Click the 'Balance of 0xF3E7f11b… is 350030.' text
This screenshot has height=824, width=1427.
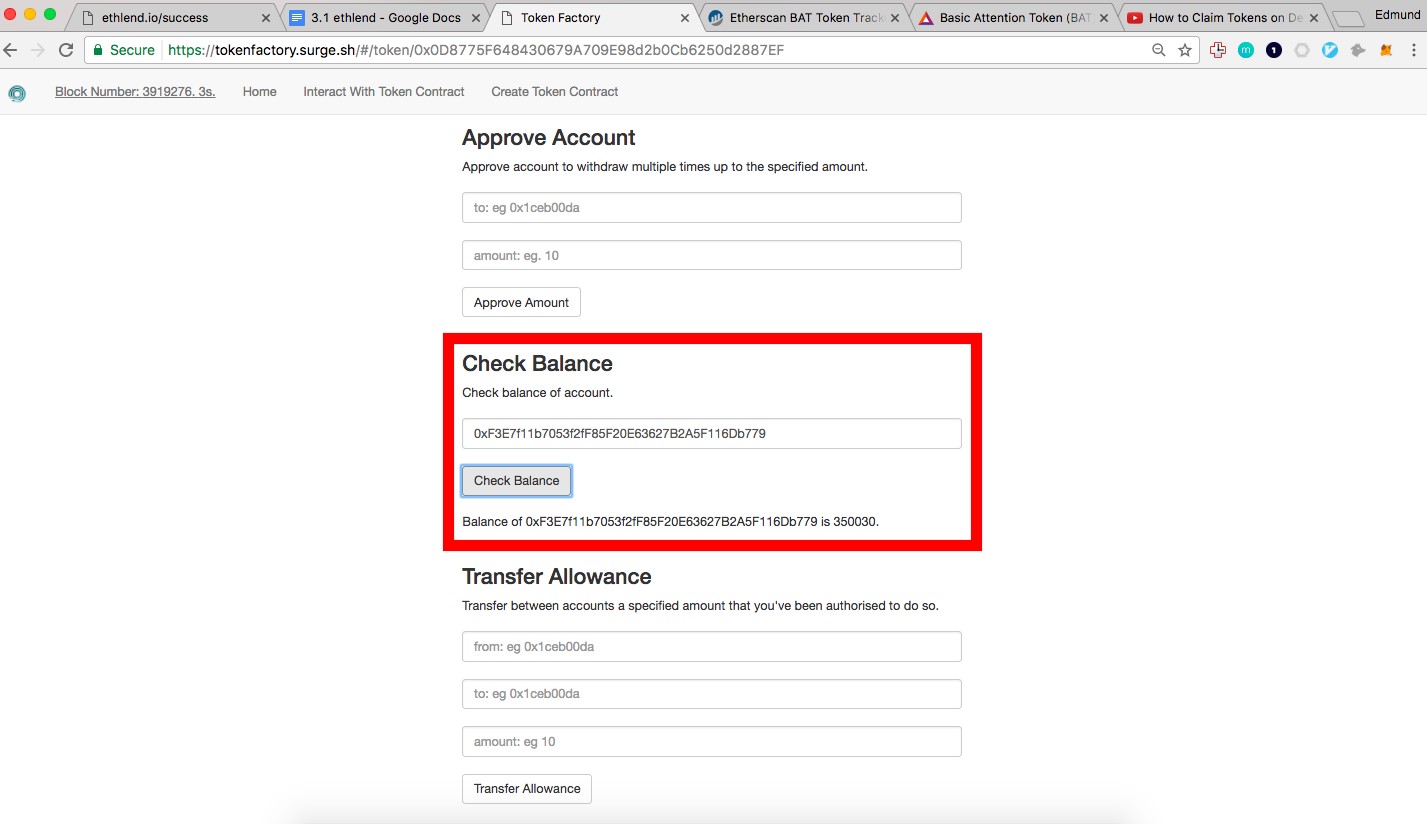point(670,521)
